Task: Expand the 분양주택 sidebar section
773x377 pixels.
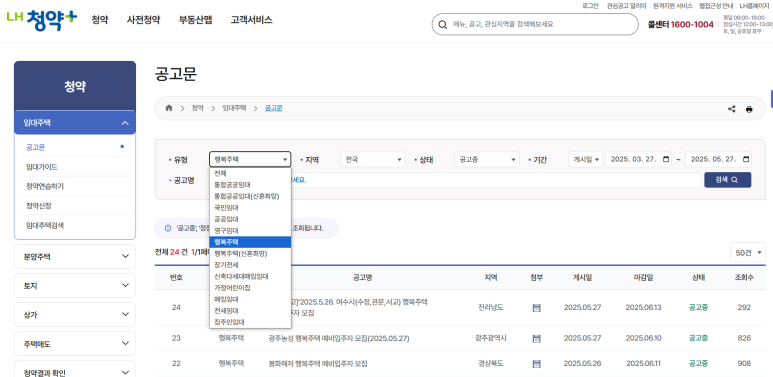Action: point(75,256)
